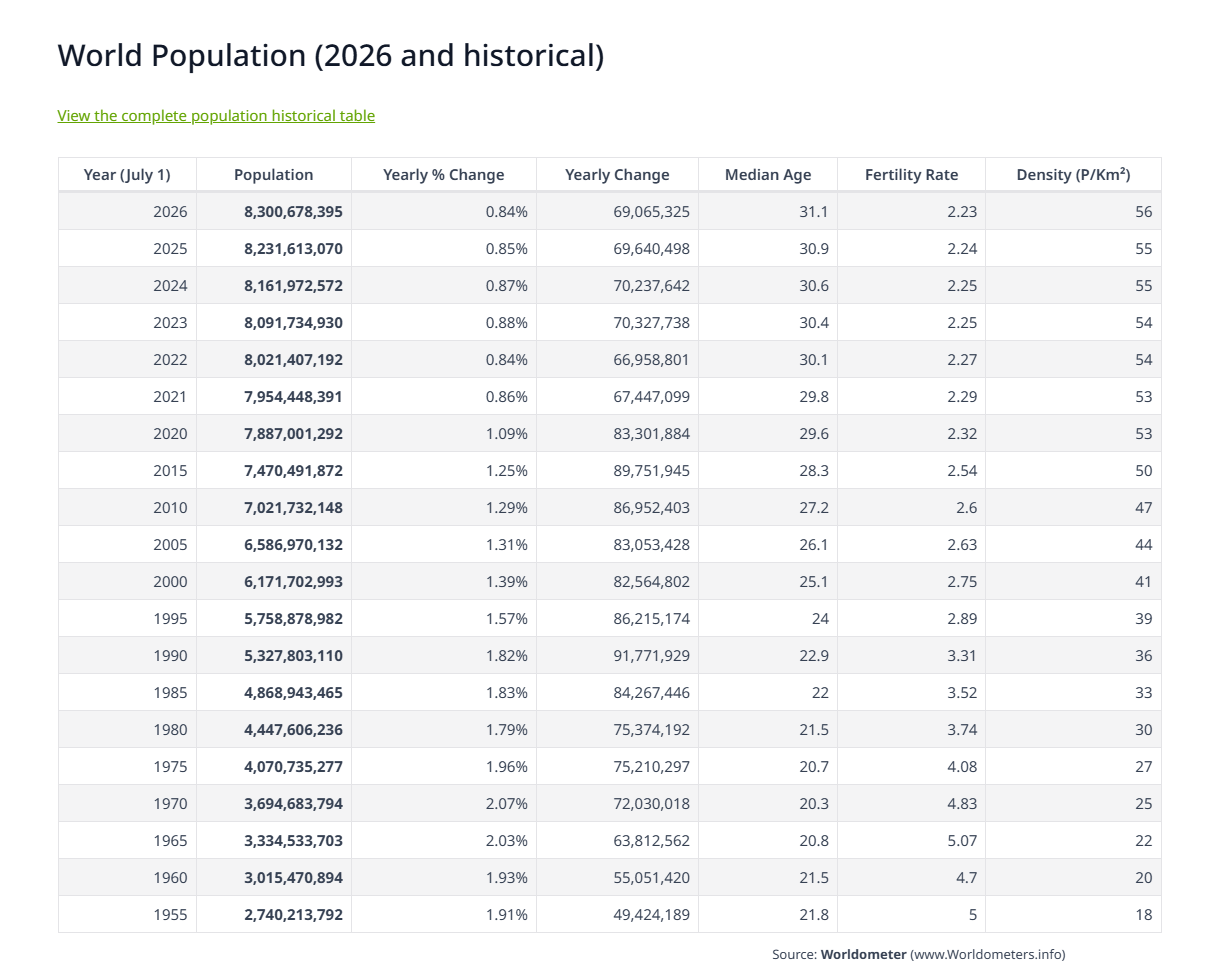
Task: Select fertility rate 2.23
Action: pos(962,211)
